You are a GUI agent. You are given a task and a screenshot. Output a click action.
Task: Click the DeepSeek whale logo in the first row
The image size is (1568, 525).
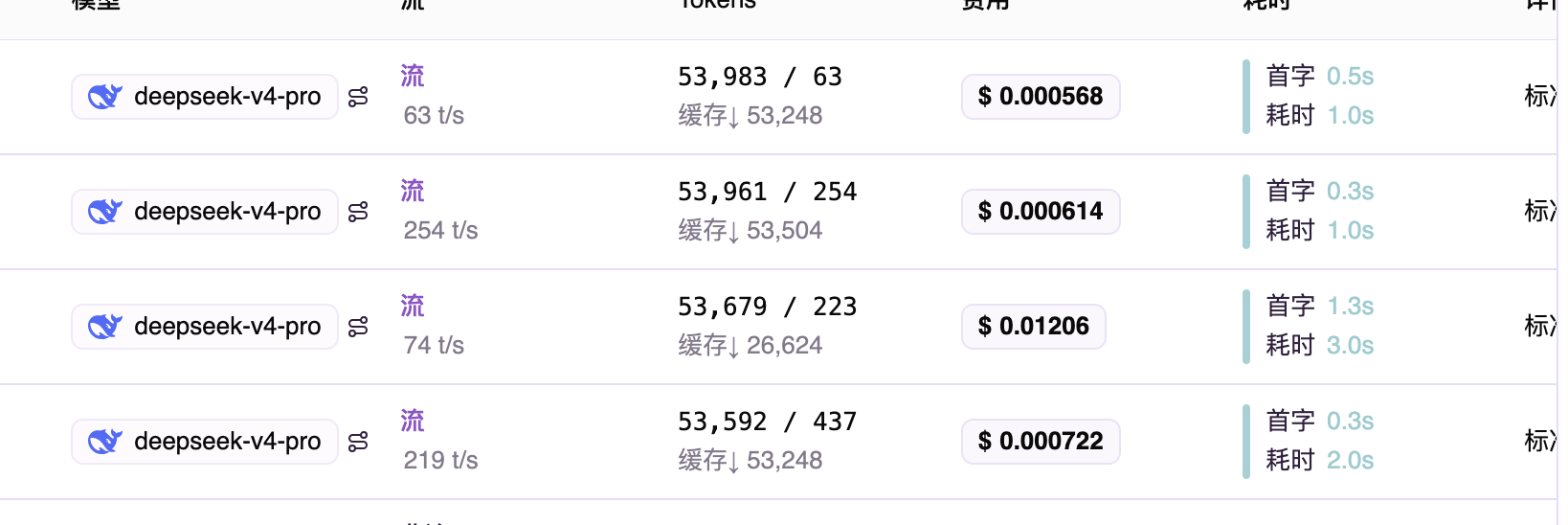pos(105,97)
